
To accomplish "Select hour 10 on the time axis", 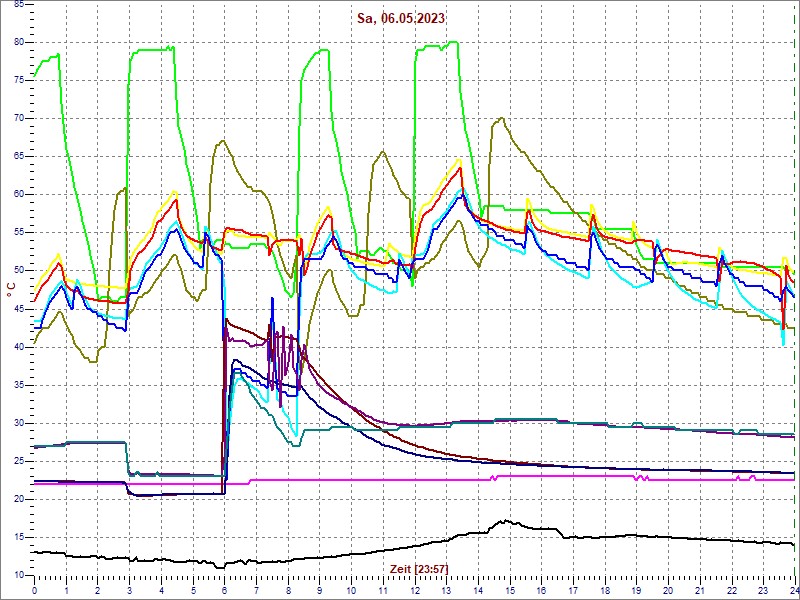I will point(351,590).
